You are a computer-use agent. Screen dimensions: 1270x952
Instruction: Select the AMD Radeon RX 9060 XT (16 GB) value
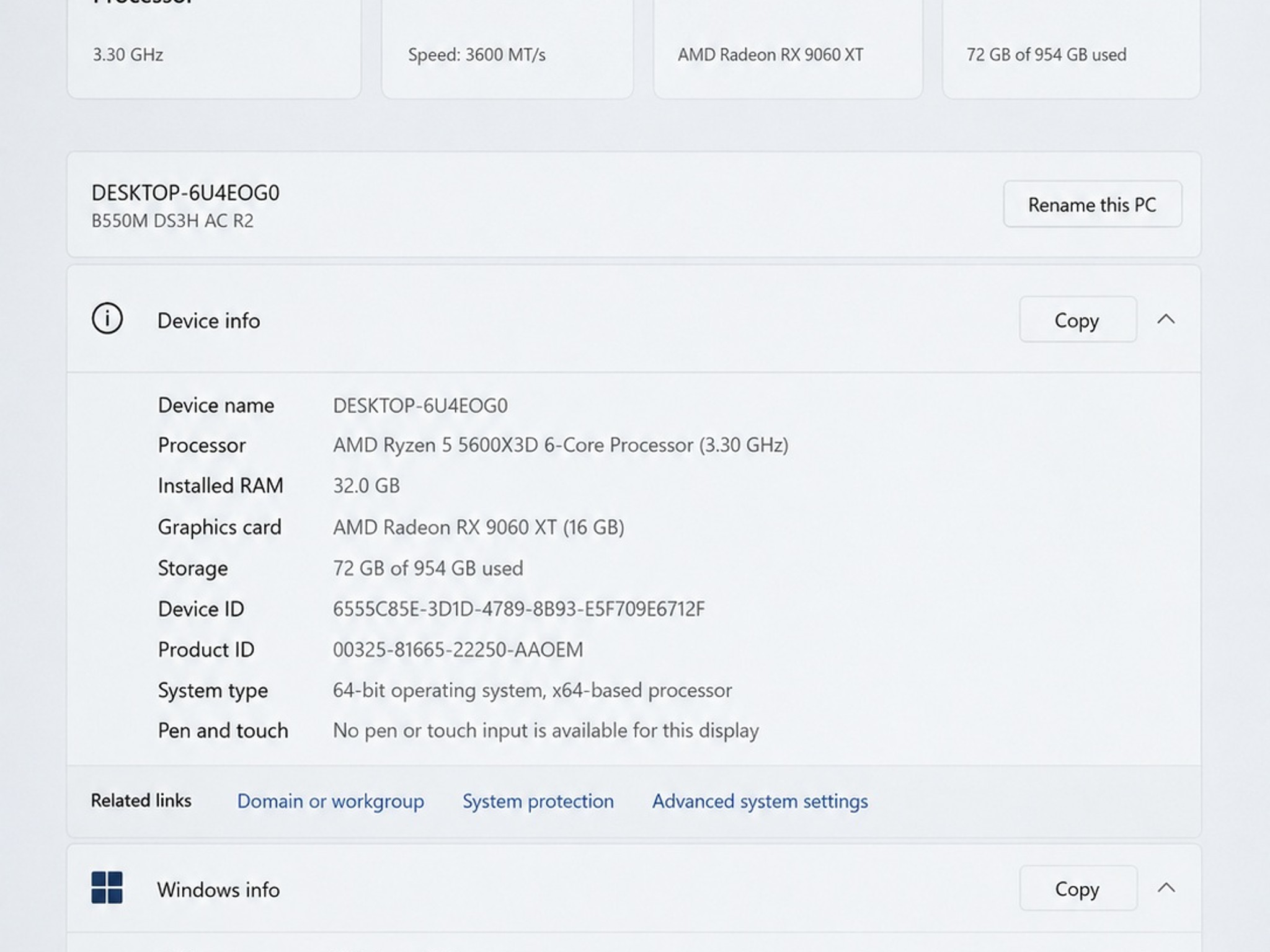pos(479,527)
